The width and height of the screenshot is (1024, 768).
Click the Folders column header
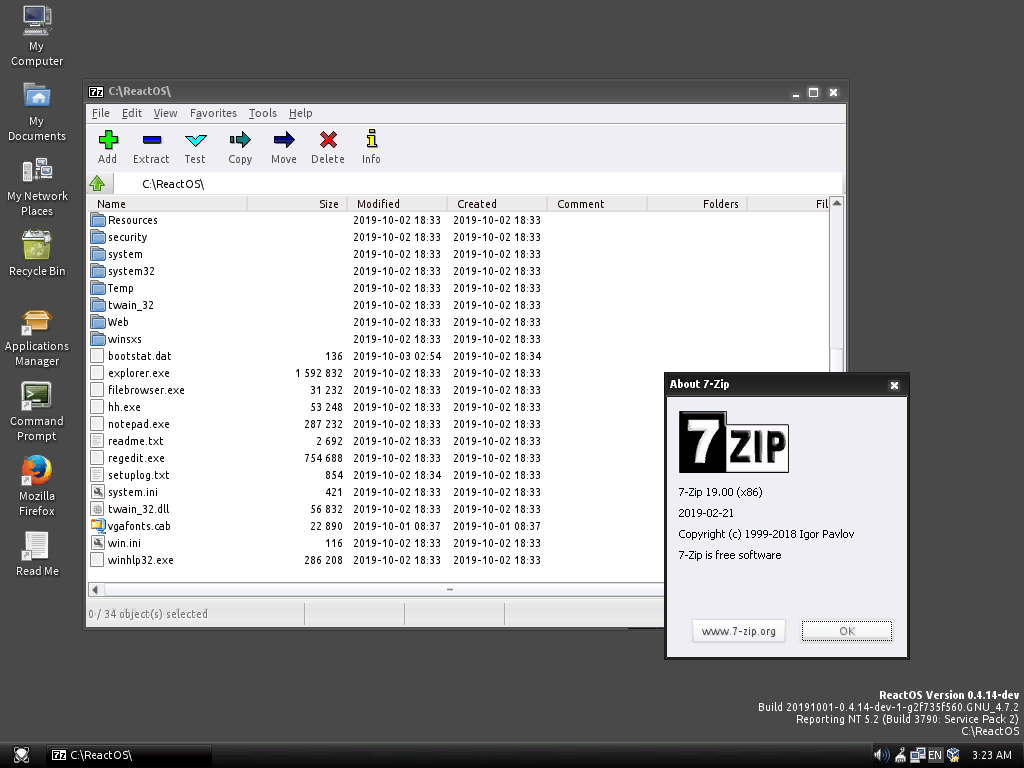pyautogui.click(x=697, y=204)
